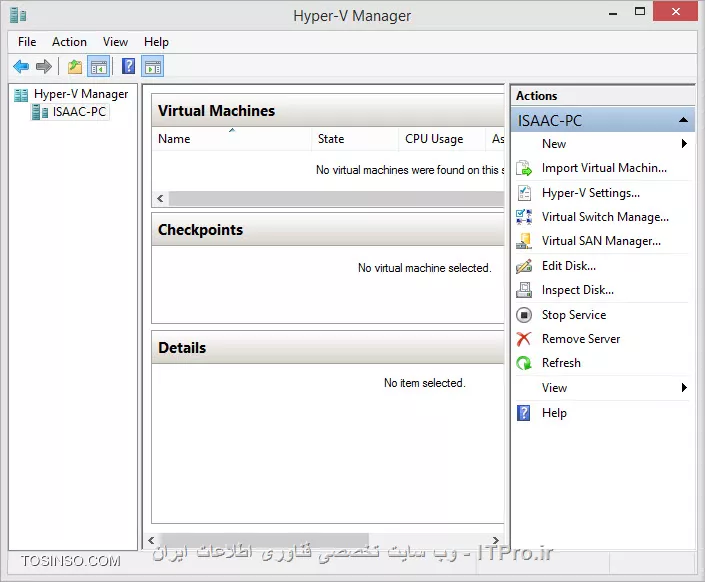
Task: Click the Help icon in Actions pane
Action: pos(524,413)
